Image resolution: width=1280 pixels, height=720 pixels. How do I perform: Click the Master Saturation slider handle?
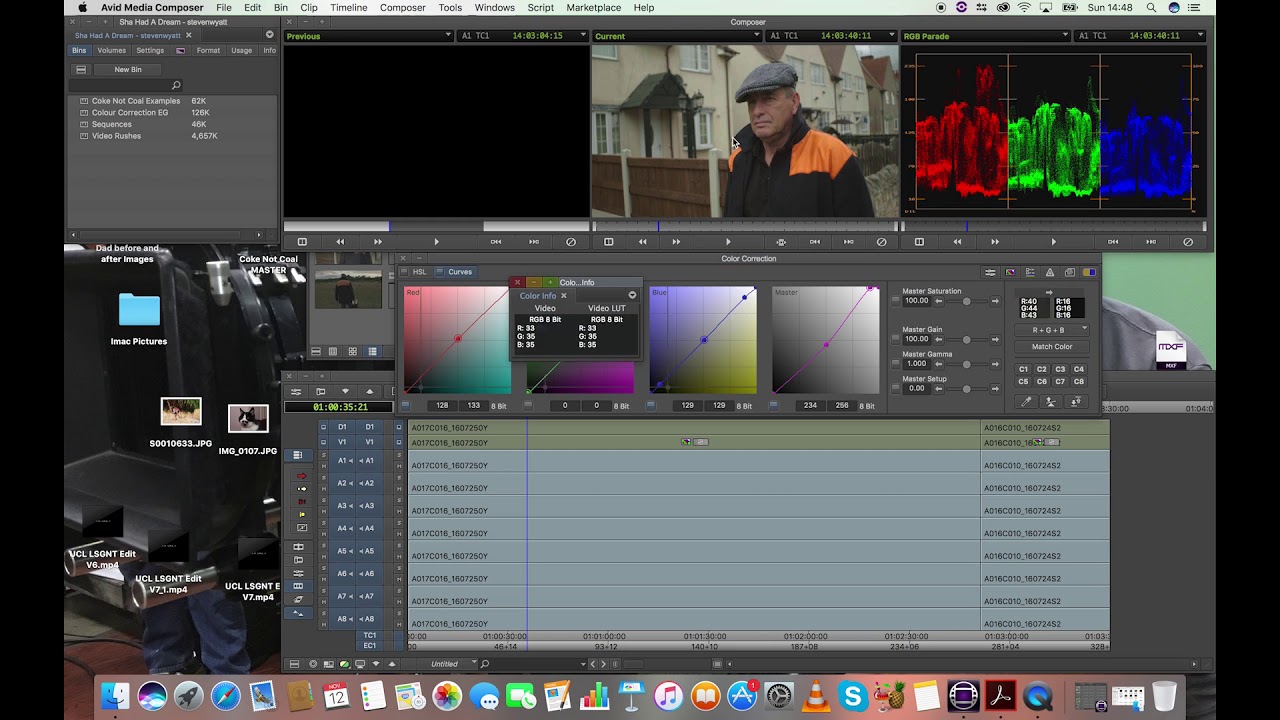(966, 301)
